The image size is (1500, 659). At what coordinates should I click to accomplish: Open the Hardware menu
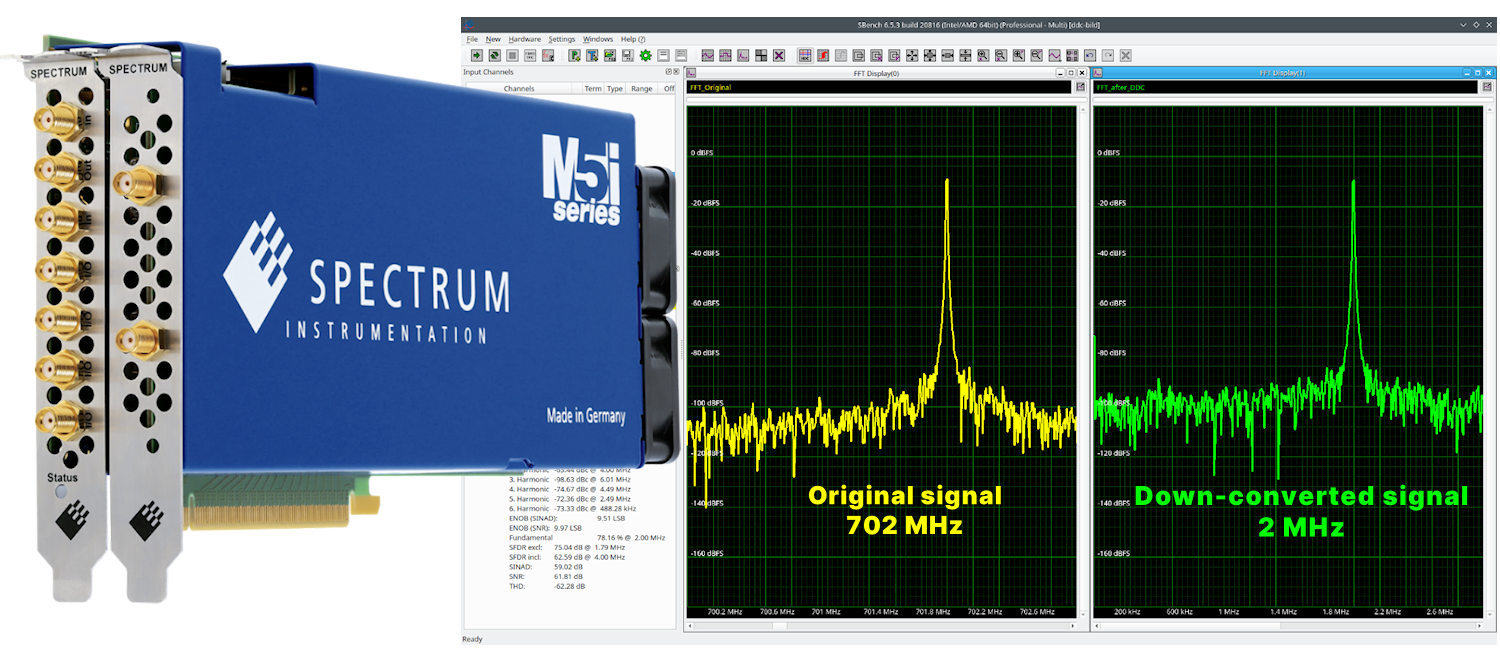[x=525, y=39]
